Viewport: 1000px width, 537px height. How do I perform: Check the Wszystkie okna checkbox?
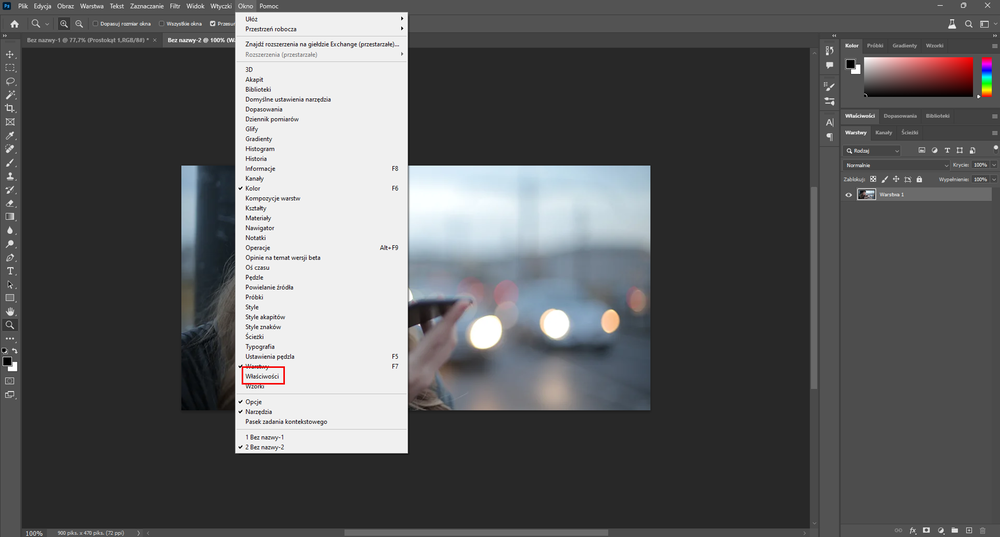point(161,24)
